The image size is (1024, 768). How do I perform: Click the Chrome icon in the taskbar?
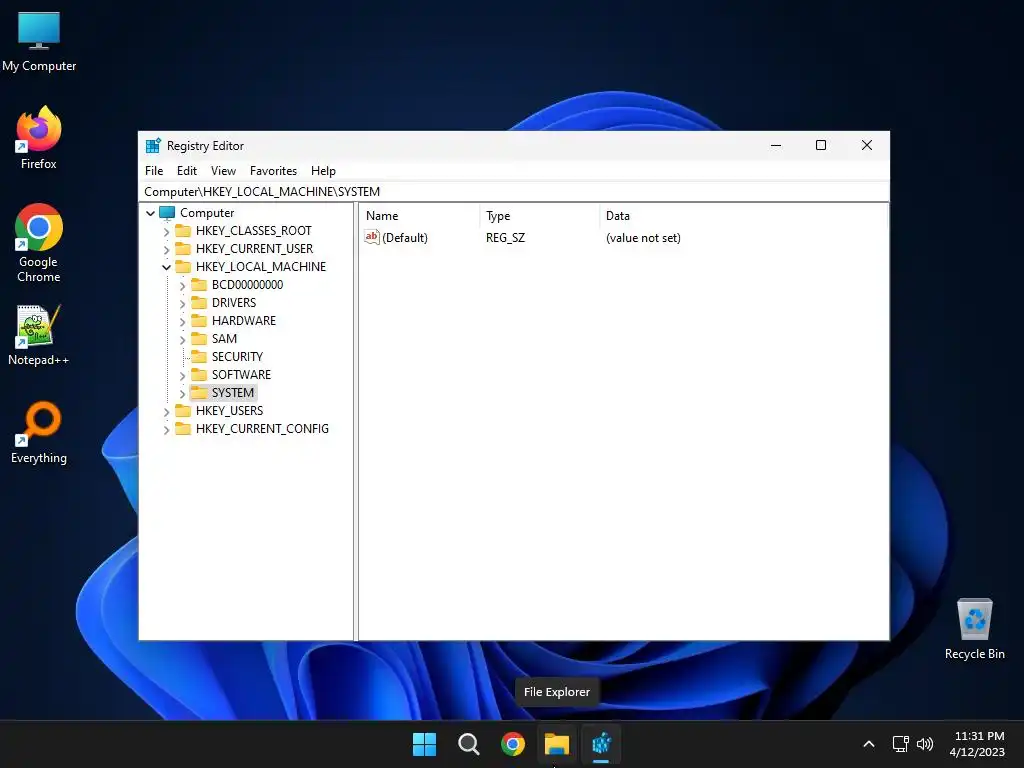[513, 744]
